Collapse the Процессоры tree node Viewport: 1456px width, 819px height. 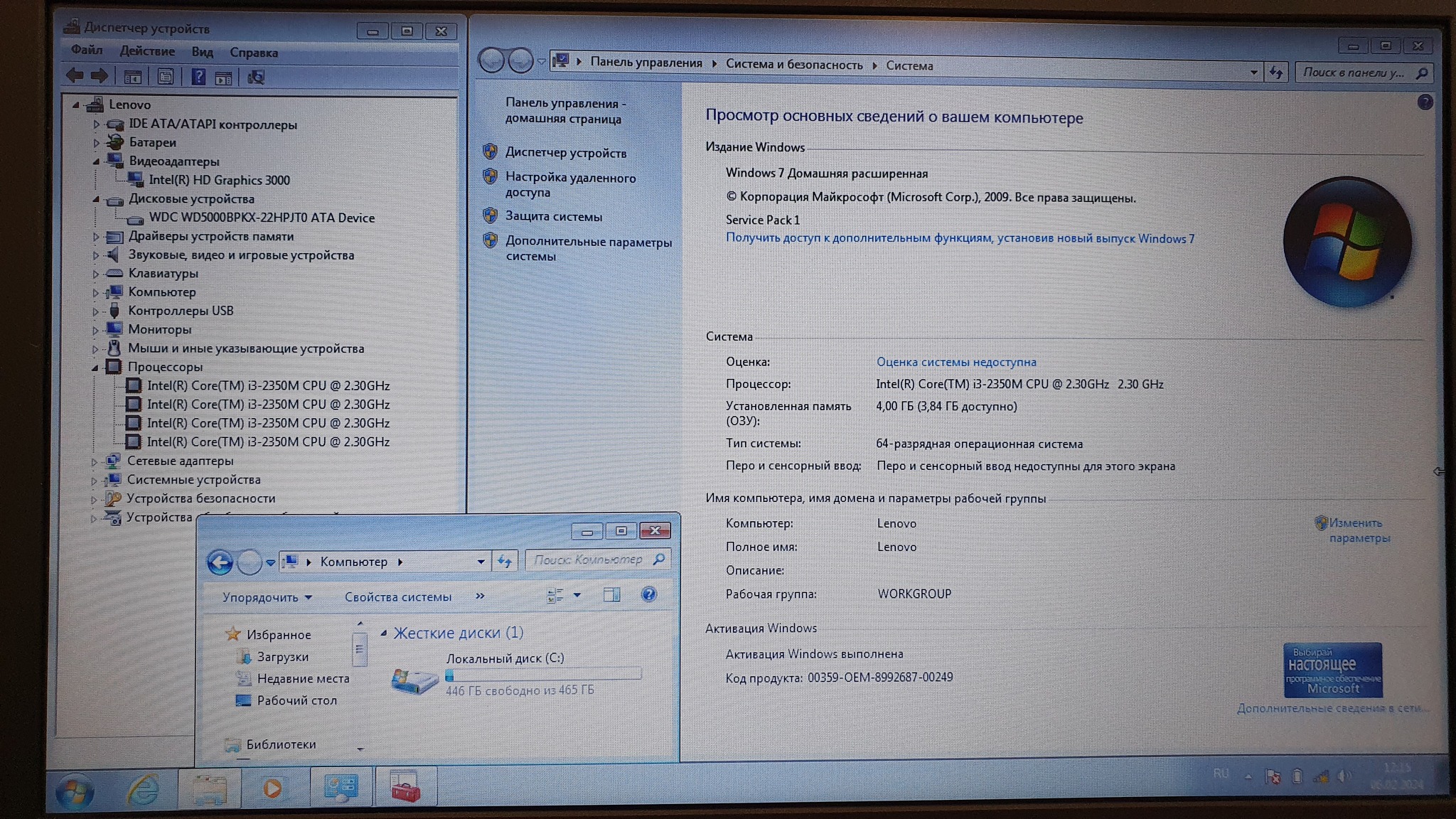click(x=95, y=368)
